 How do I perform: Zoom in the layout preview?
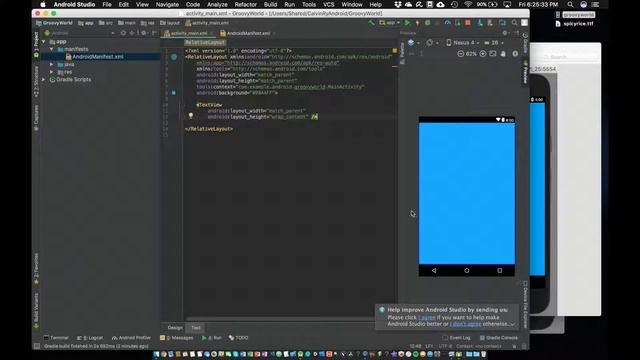[x=483, y=53]
